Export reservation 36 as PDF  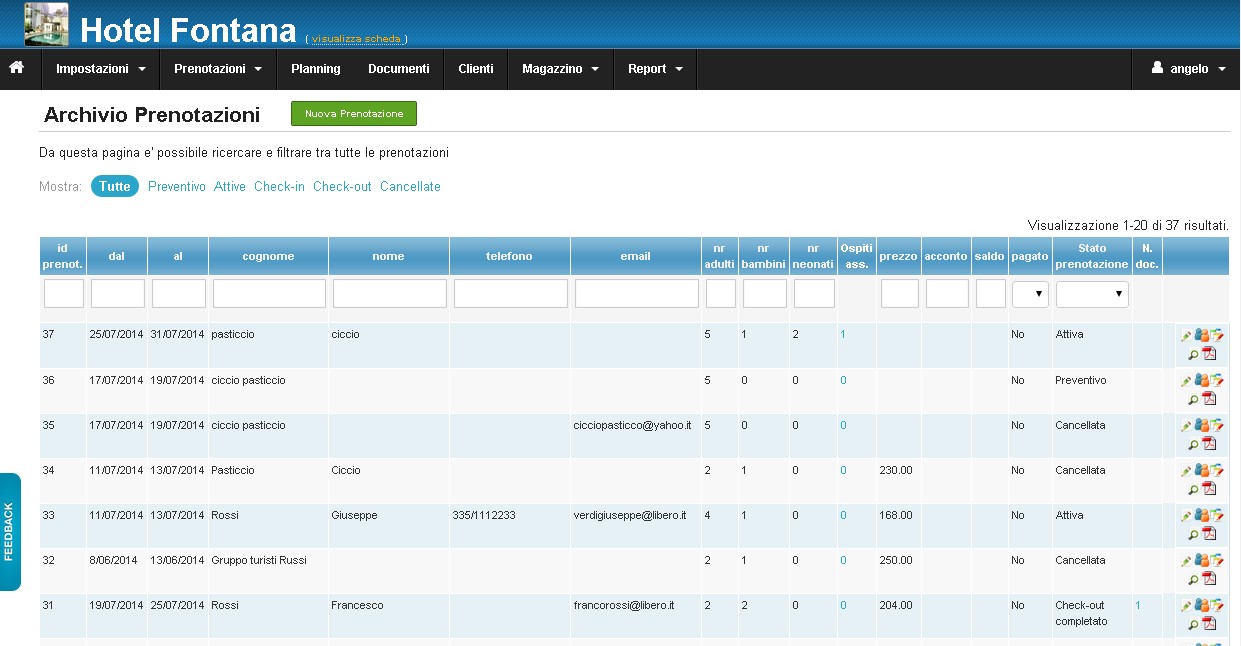point(1209,398)
